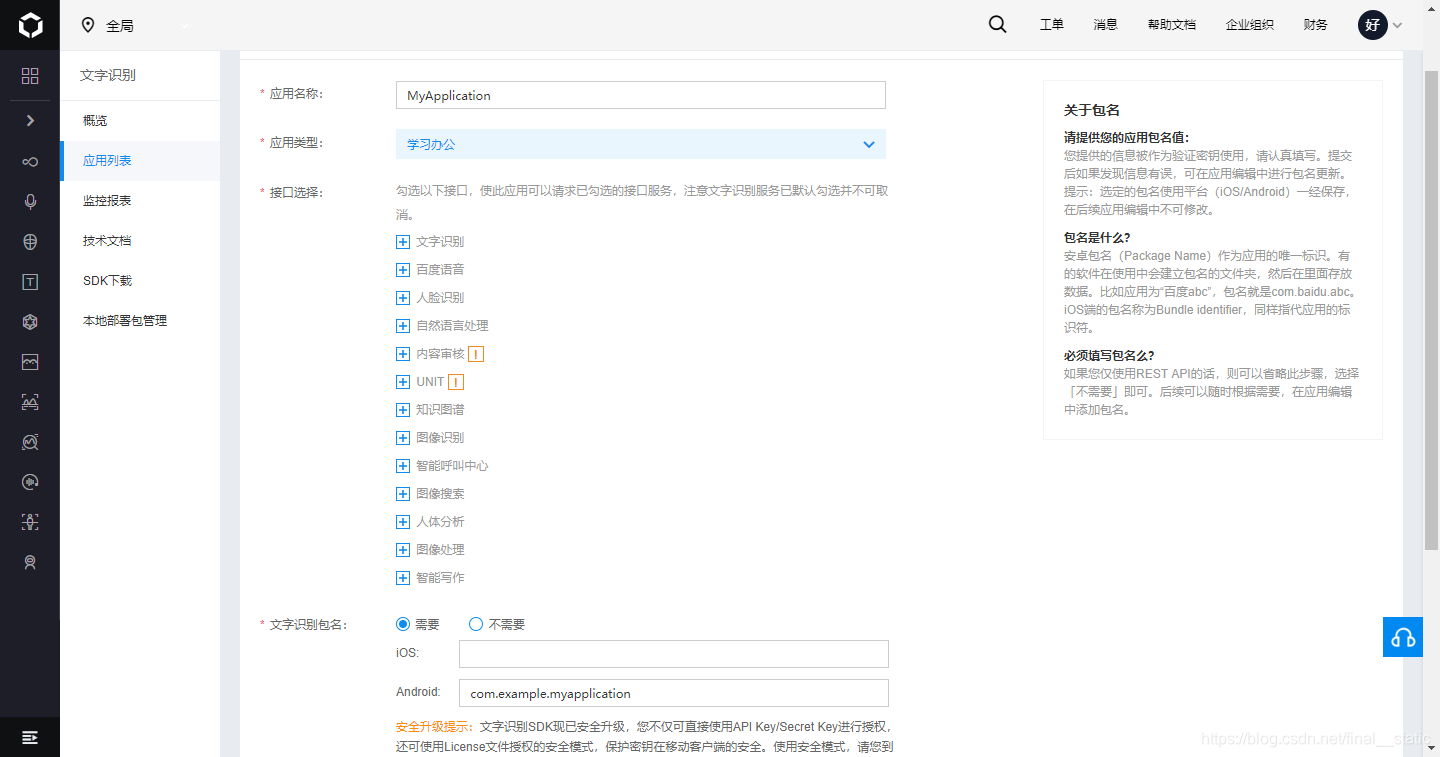Select the cube-shaped service icon in sidebar
The width and height of the screenshot is (1440, 757).
[29, 321]
